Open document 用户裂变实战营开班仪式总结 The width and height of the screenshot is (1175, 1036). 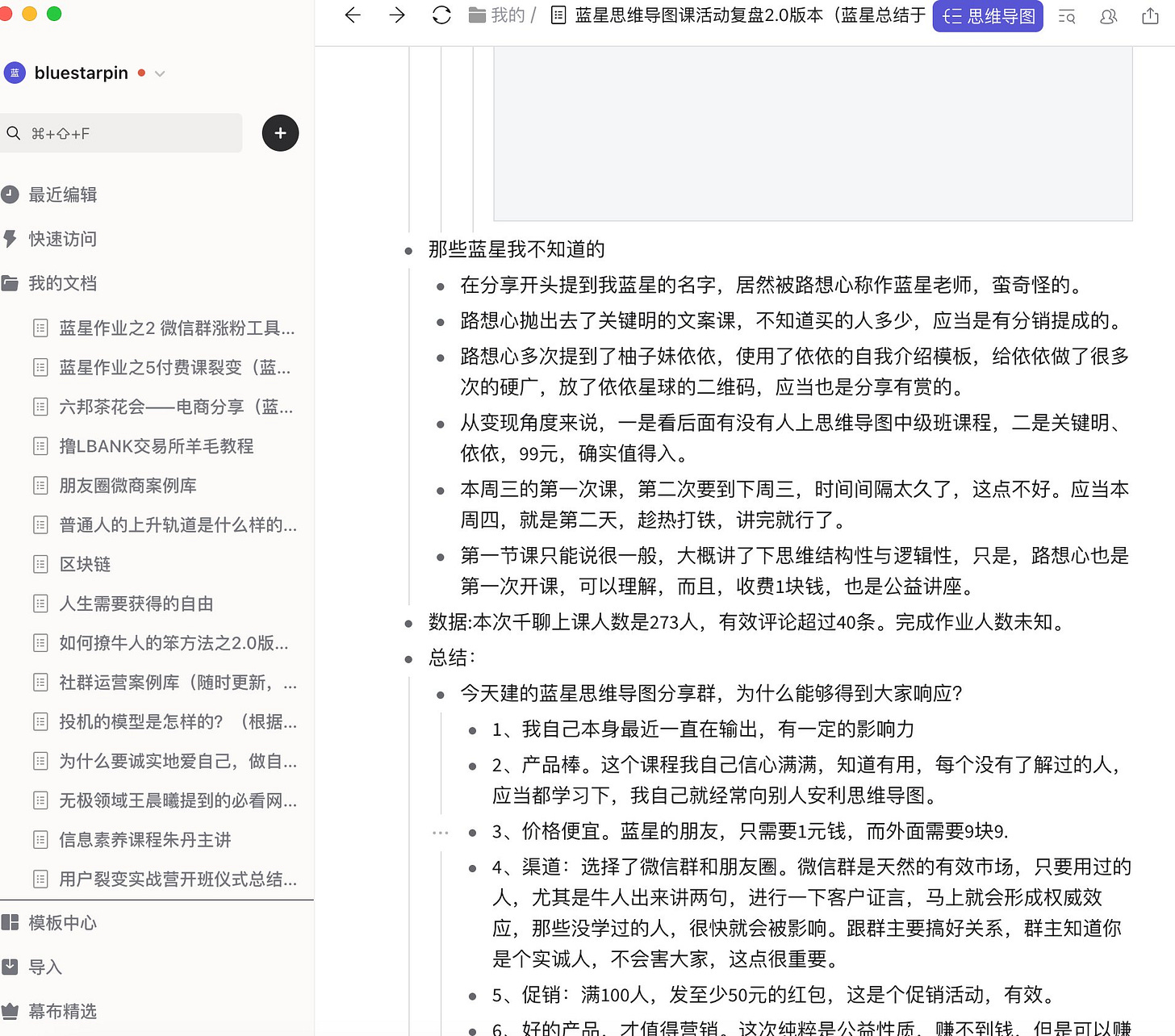coord(178,879)
